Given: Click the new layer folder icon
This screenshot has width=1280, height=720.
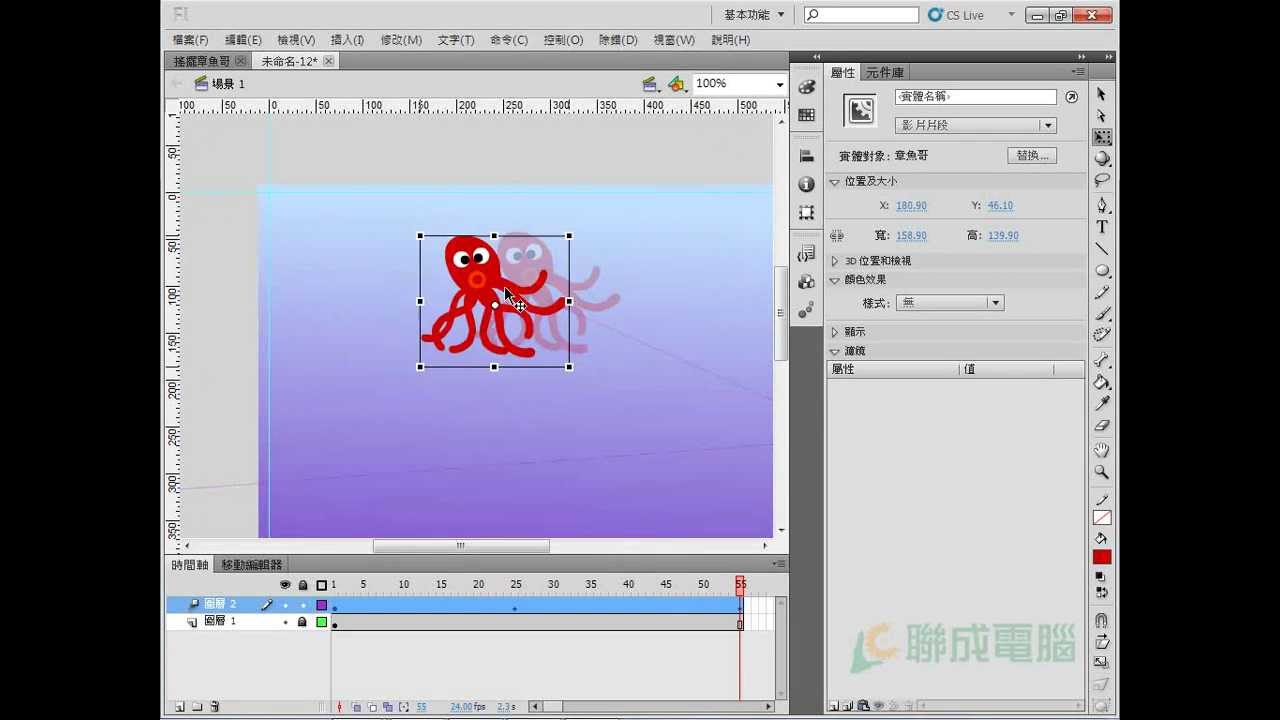Looking at the screenshot, I should tap(197, 707).
